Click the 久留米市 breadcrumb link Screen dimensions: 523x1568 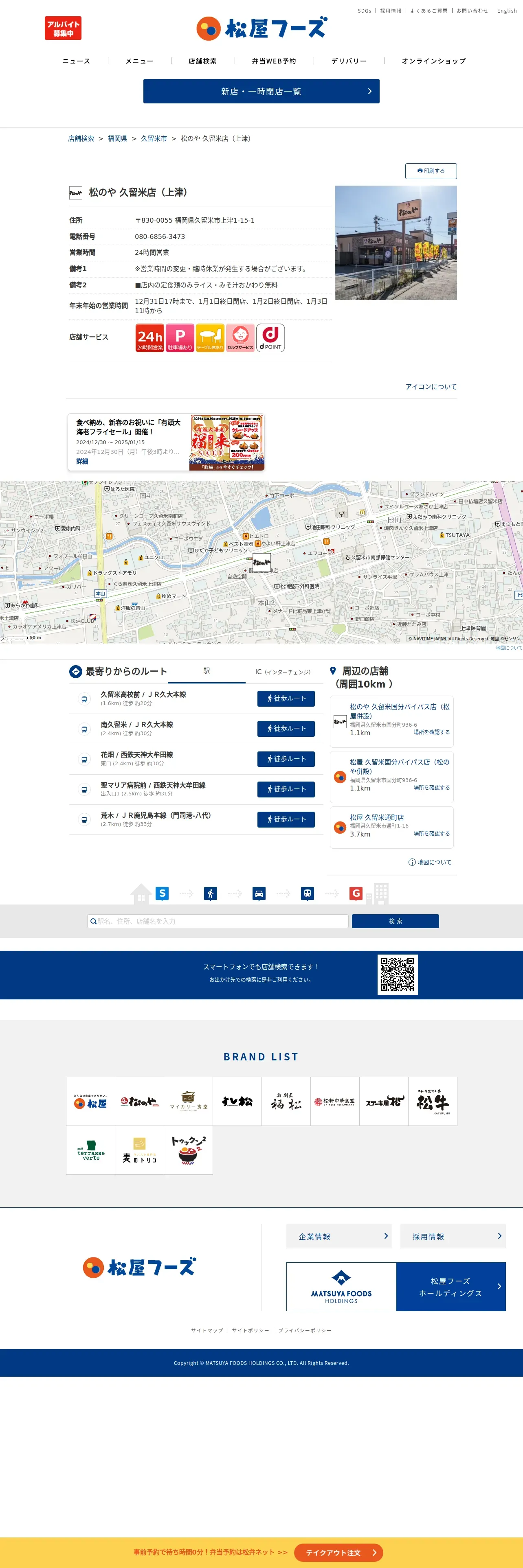pyautogui.click(x=154, y=139)
